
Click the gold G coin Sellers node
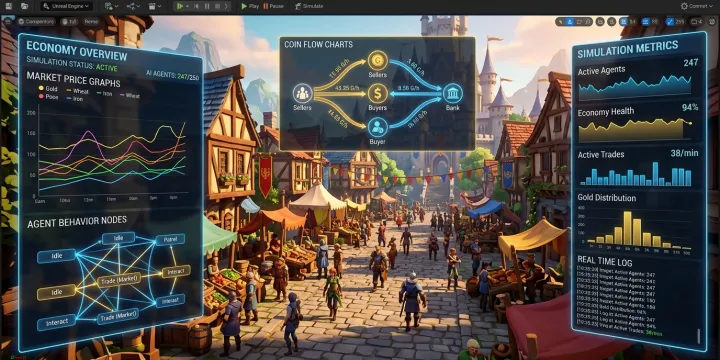pos(378,61)
